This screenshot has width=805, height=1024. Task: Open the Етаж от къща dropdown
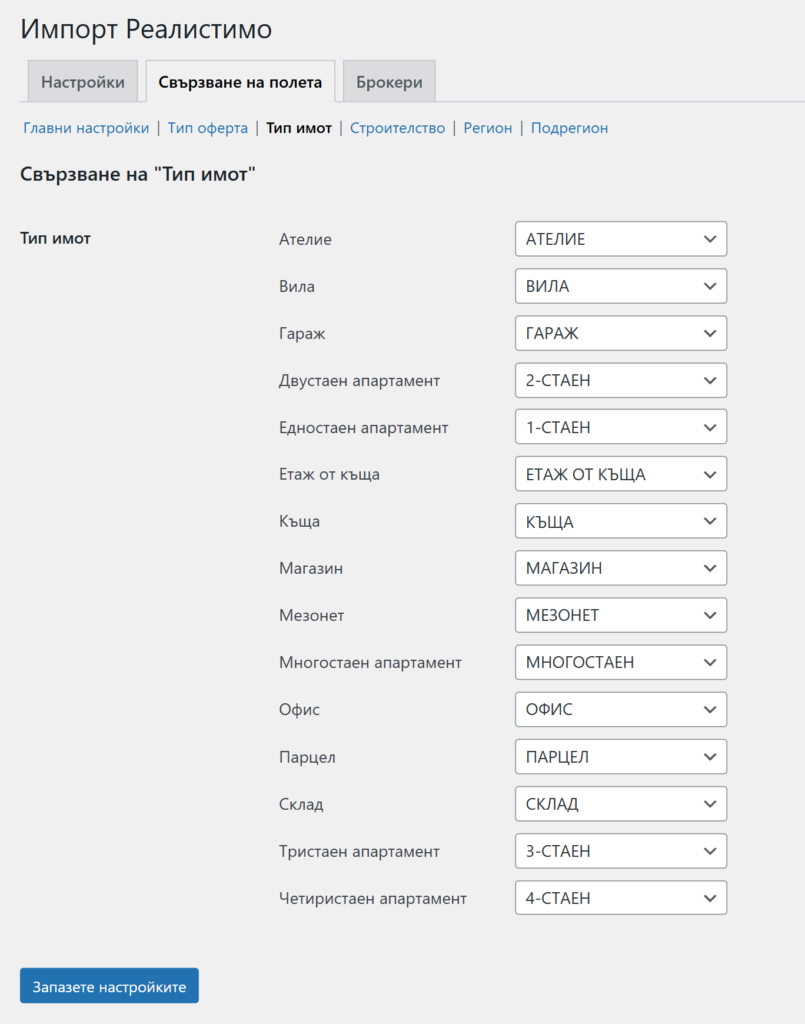pos(621,474)
